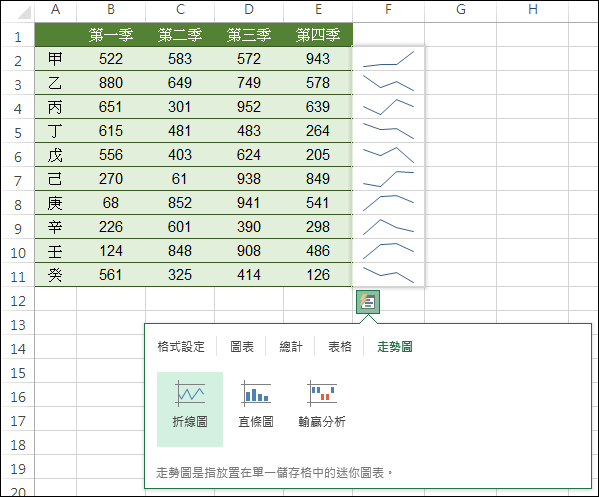Choose the 直條圖 column sparkline icon
The width and height of the screenshot is (599, 497).
point(256,393)
